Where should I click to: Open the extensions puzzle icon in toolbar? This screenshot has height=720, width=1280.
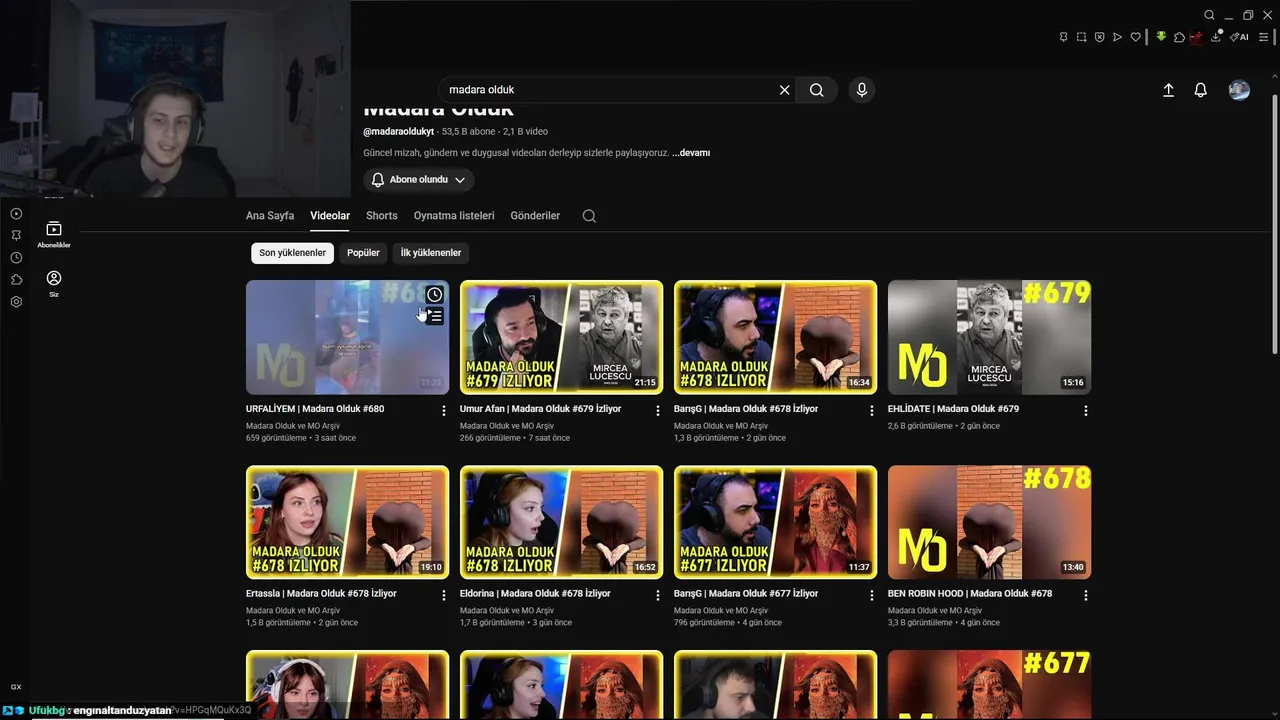click(x=1179, y=37)
